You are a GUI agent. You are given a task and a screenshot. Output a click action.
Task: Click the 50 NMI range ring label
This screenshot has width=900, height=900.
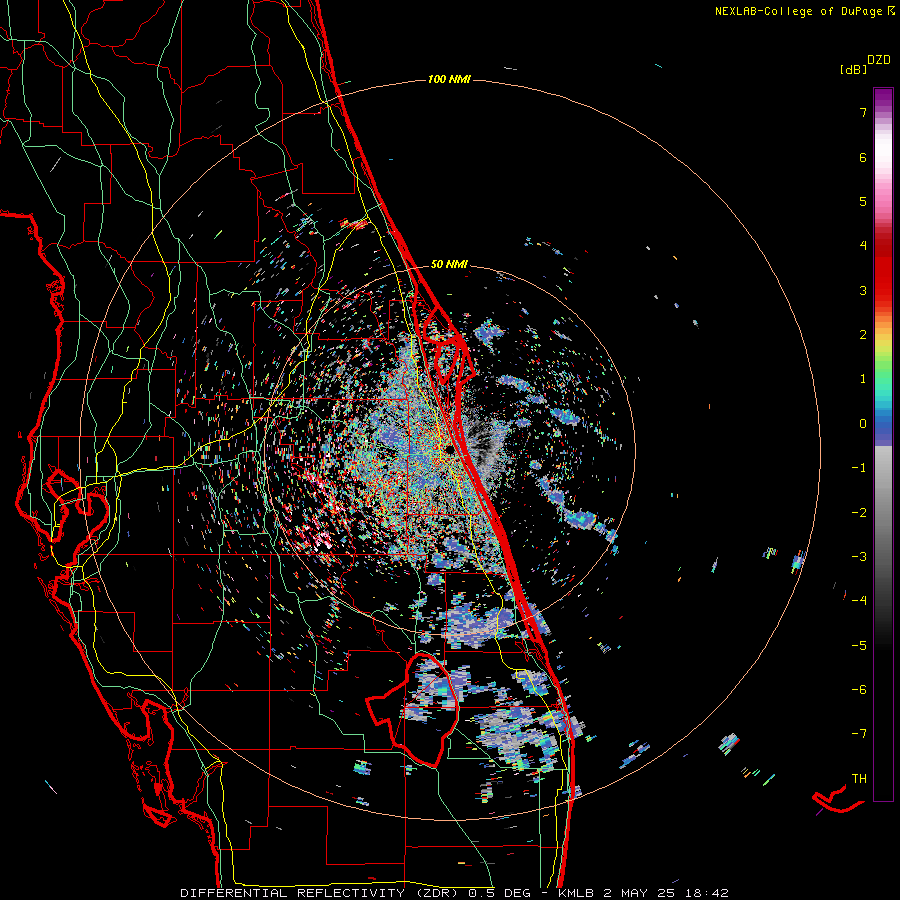pyautogui.click(x=449, y=264)
